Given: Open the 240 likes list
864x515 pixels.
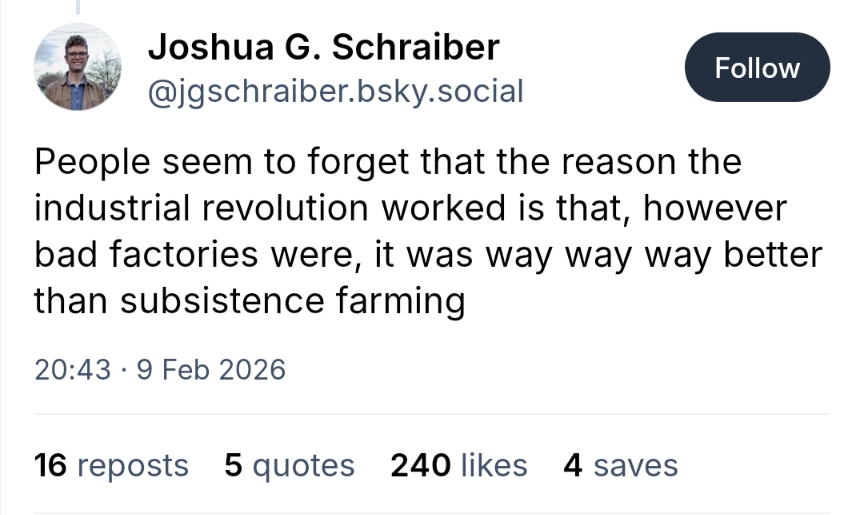Looking at the screenshot, I should [x=458, y=465].
